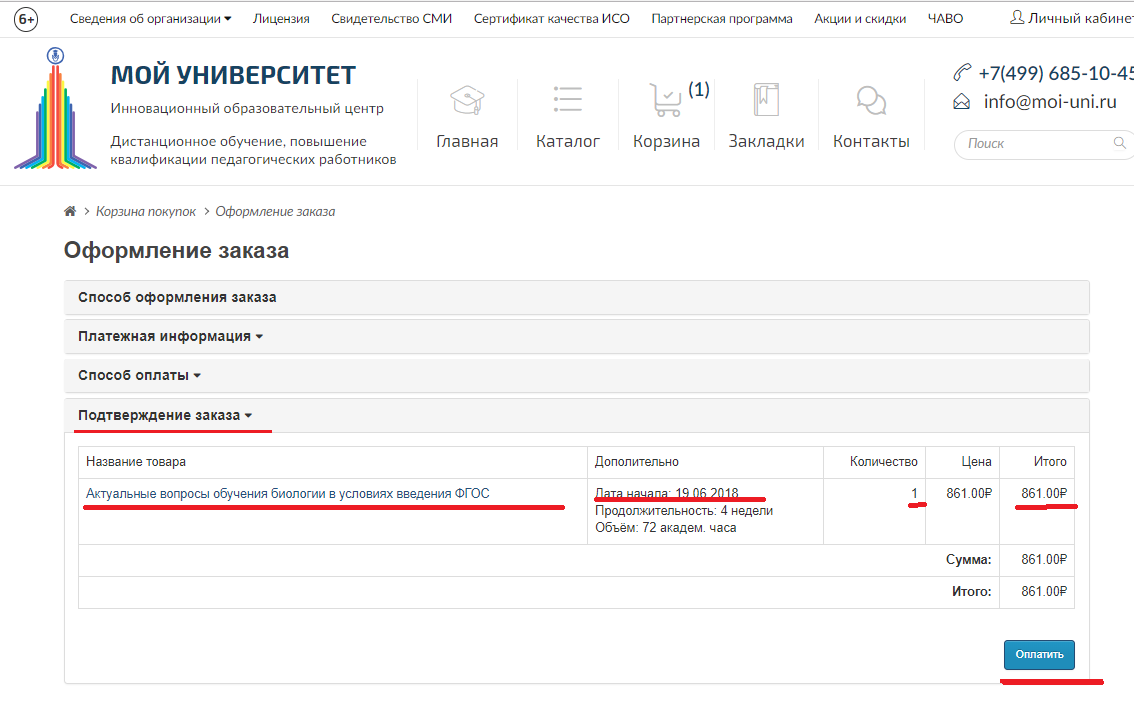Open the biology course product link
The height and width of the screenshot is (717, 1134).
click(x=287, y=493)
